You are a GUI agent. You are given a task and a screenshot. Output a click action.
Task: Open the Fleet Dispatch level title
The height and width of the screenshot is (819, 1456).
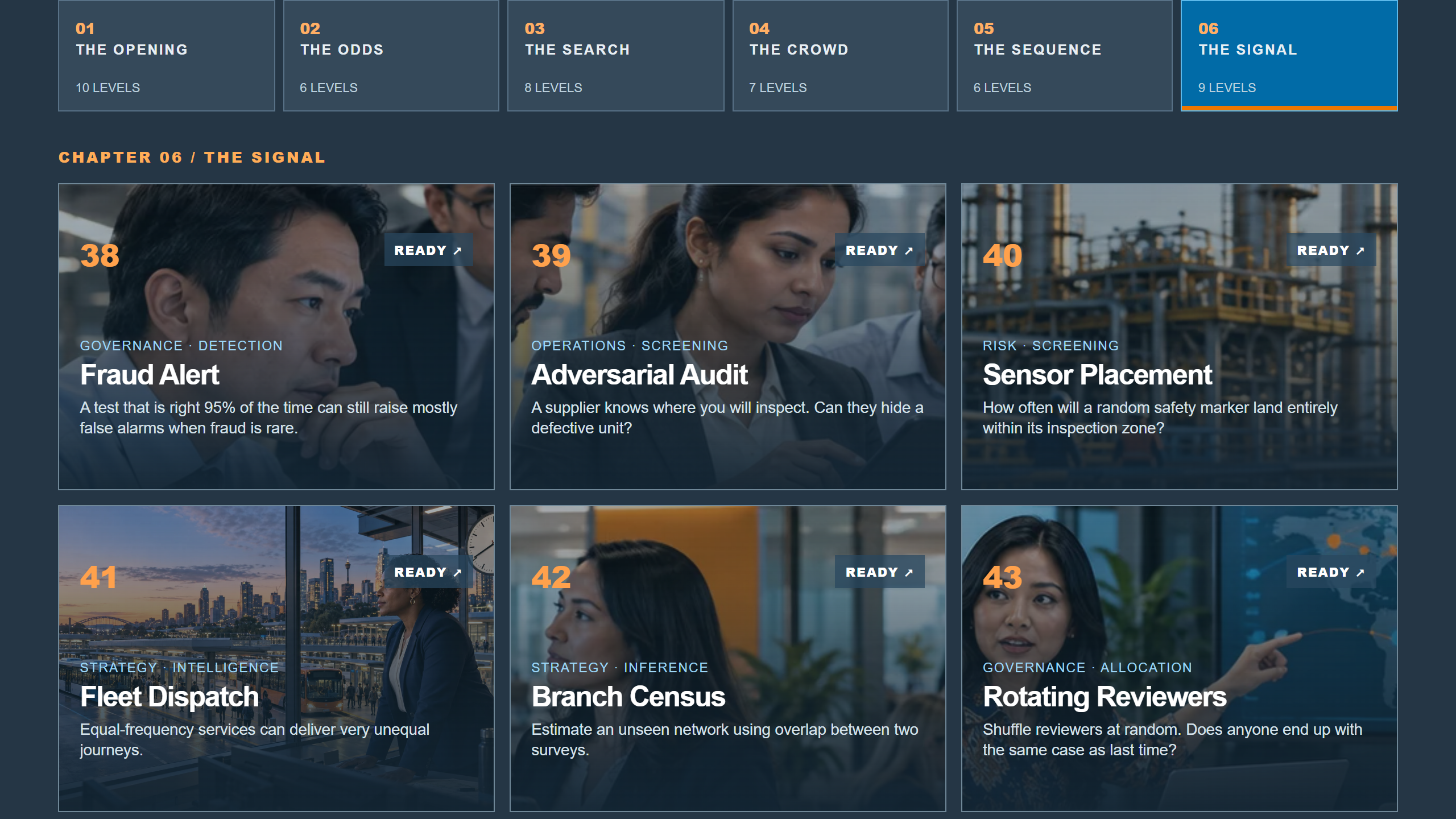click(x=169, y=697)
